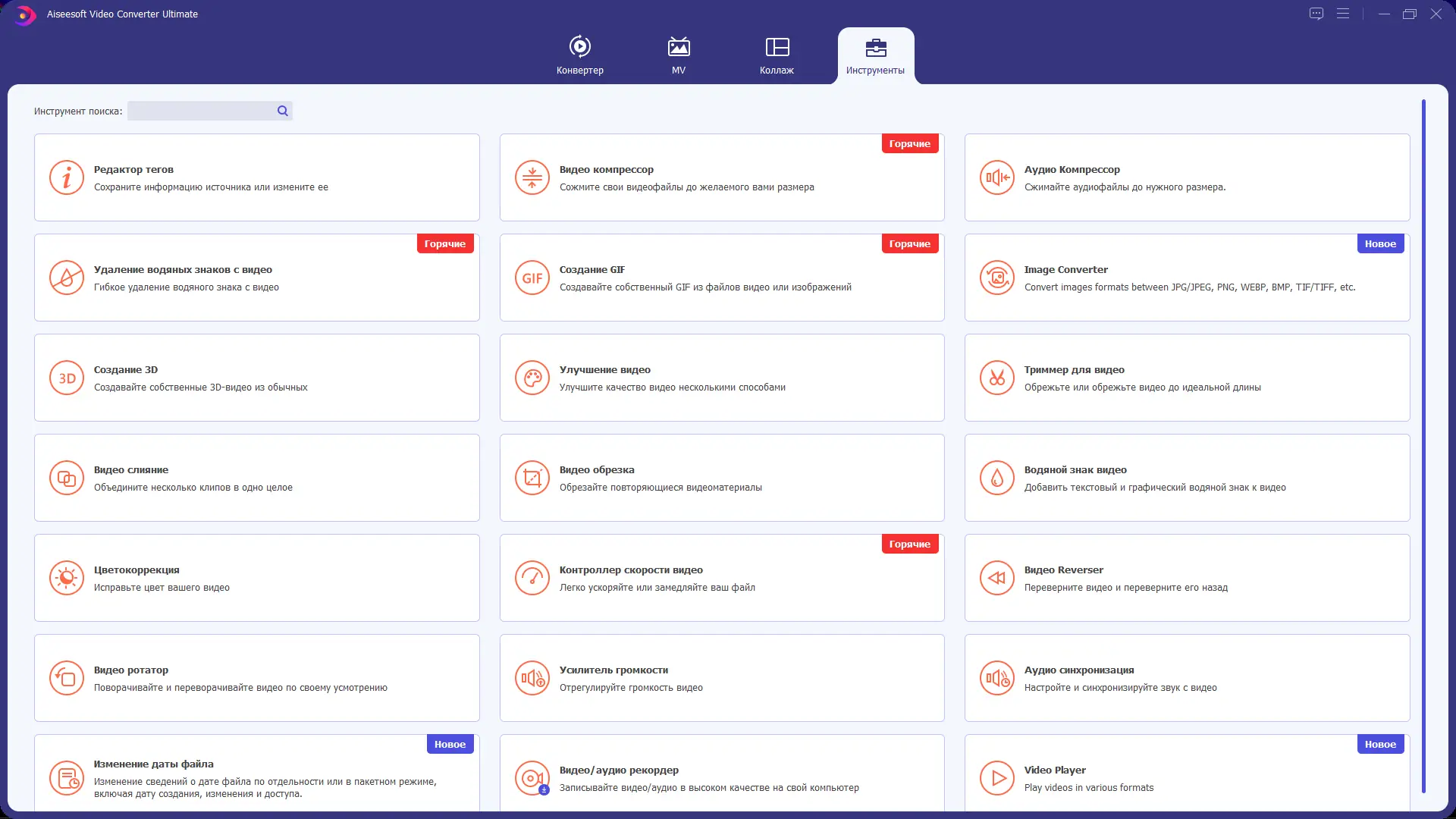Click the Аудио Компрессор speaker icon

pyautogui.click(x=996, y=178)
